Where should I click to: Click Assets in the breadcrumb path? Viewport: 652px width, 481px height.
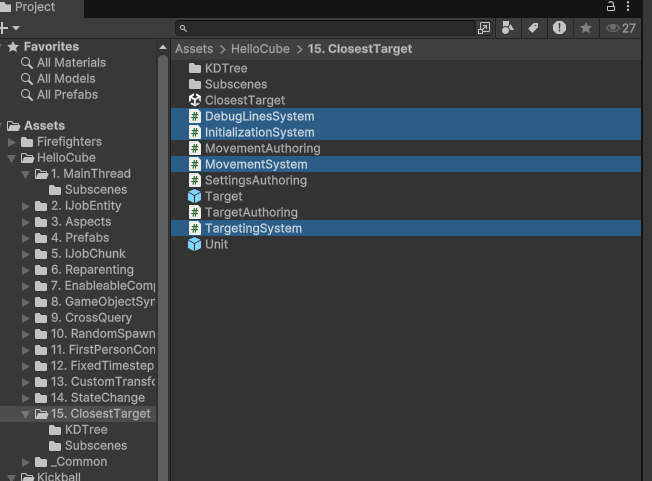pos(194,49)
